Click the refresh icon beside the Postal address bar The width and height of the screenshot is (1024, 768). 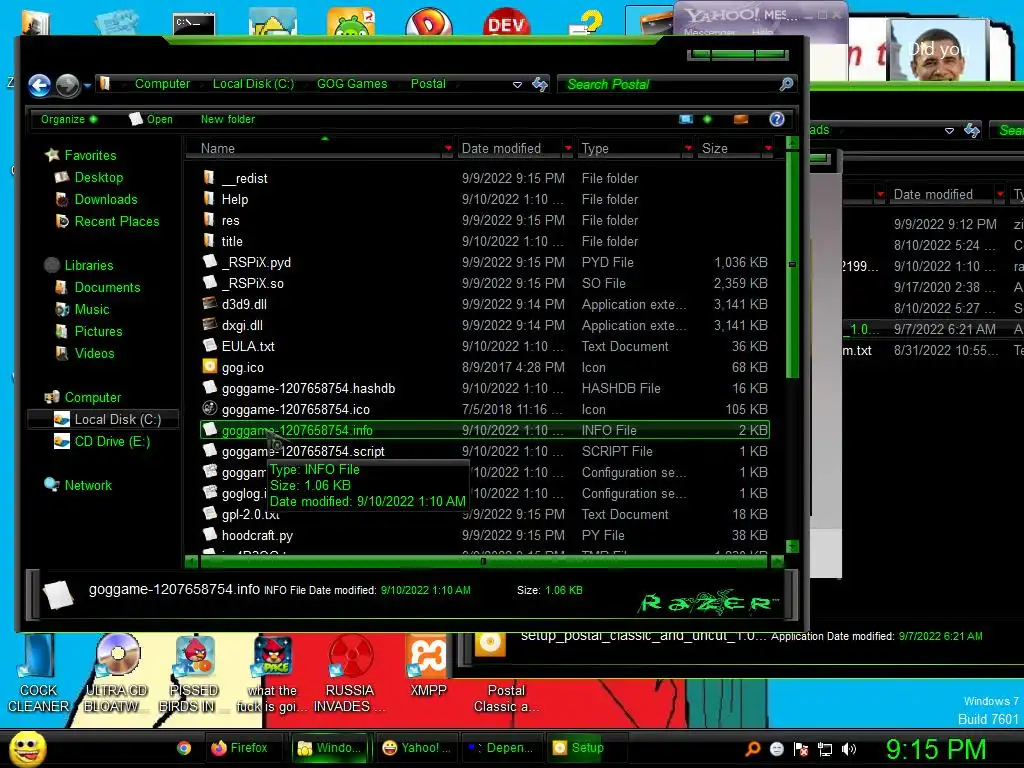[x=539, y=84]
